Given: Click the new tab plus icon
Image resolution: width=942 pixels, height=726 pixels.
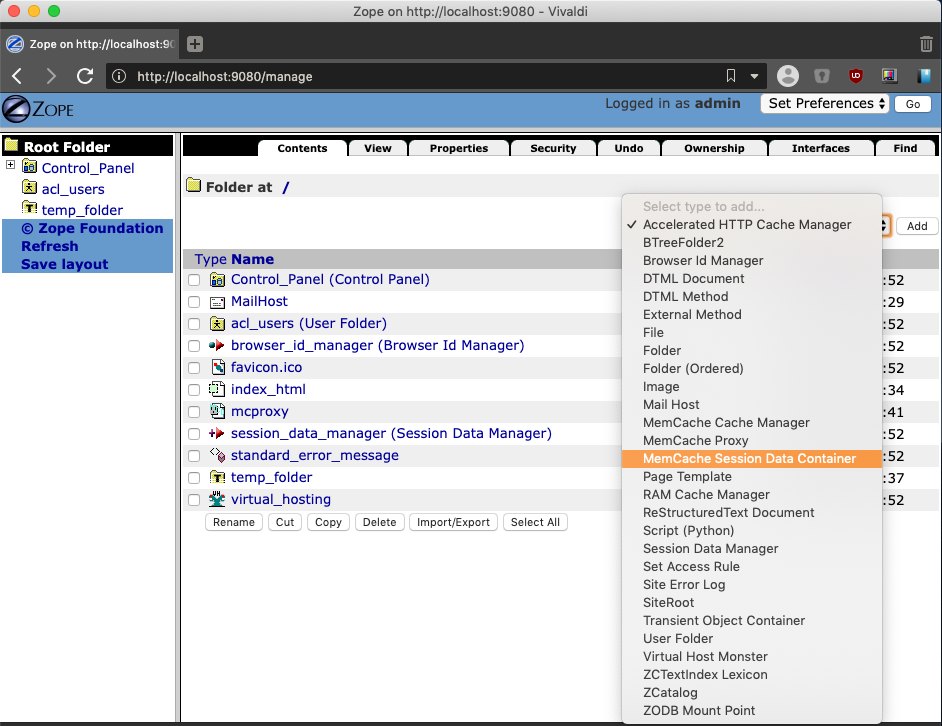Looking at the screenshot, I should (x=195, y=44).
